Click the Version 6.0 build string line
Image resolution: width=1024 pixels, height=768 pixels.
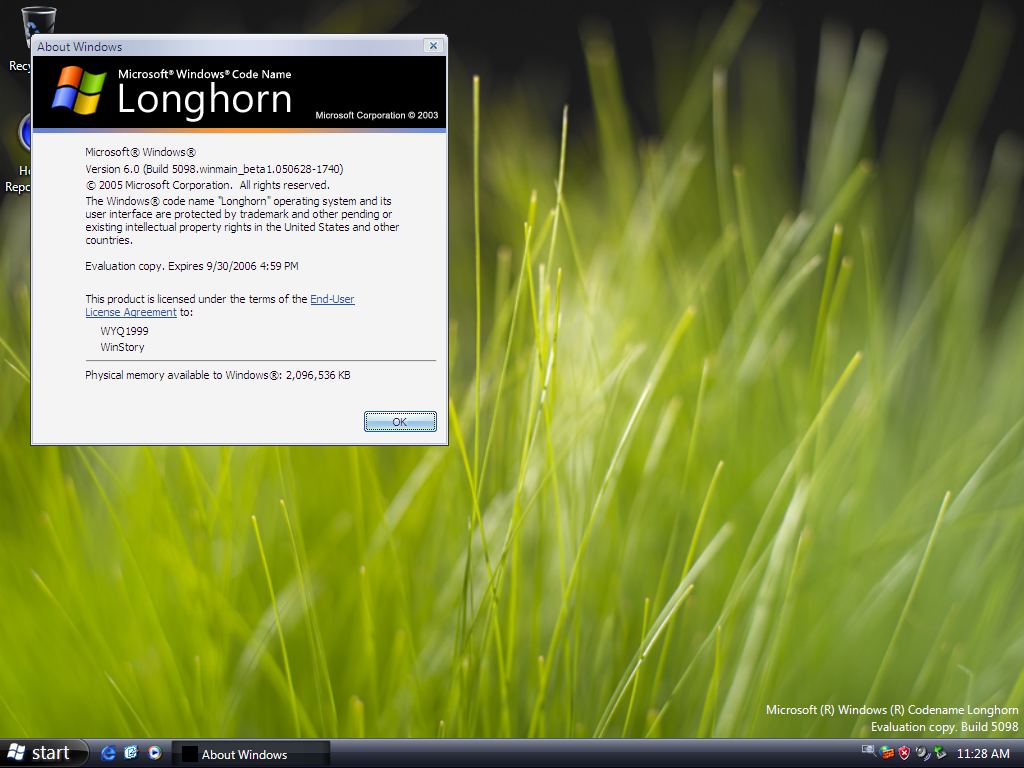(214, 169)
